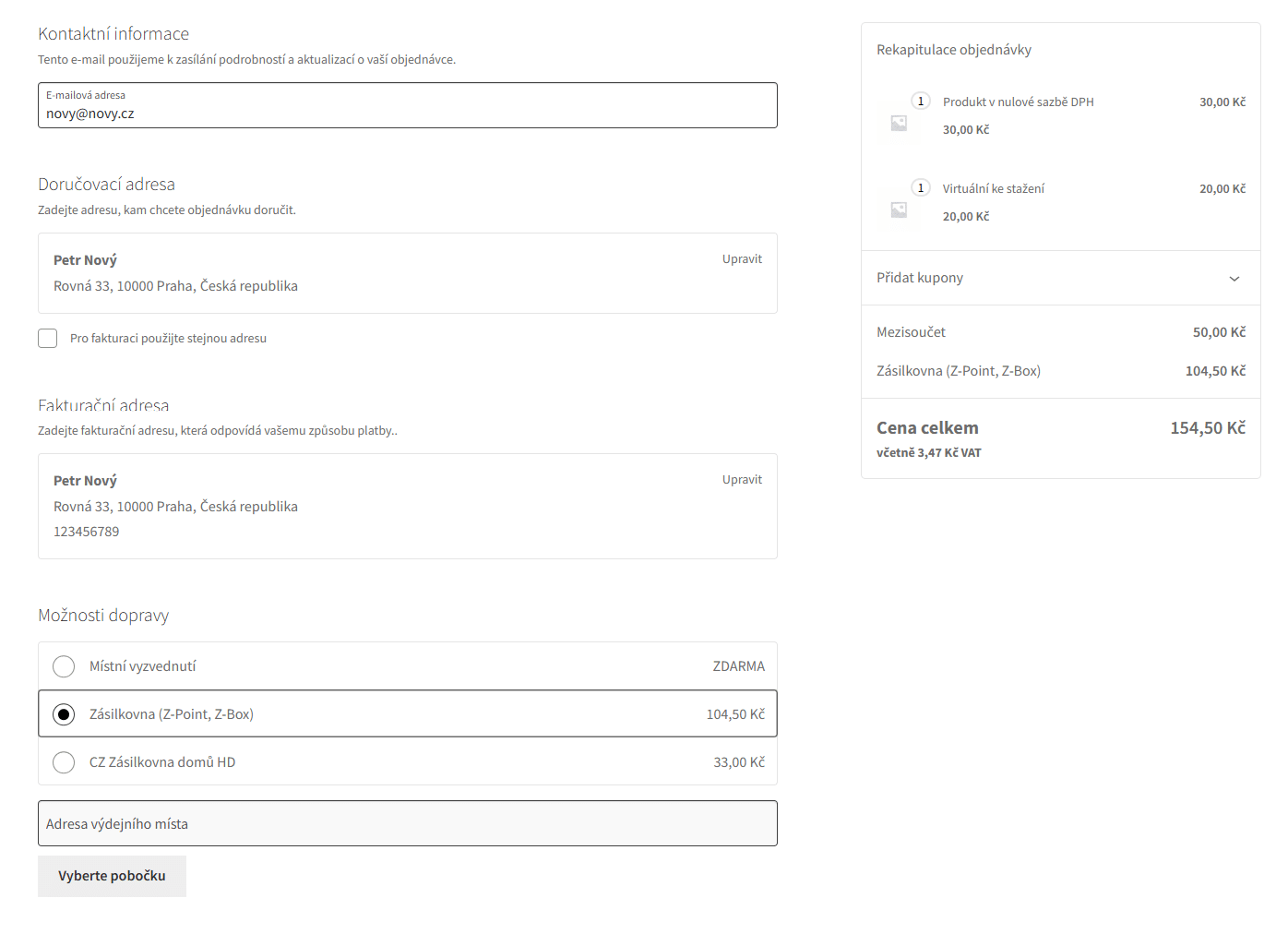Select Místní vyzvednutí shipping option

[64, 666]
